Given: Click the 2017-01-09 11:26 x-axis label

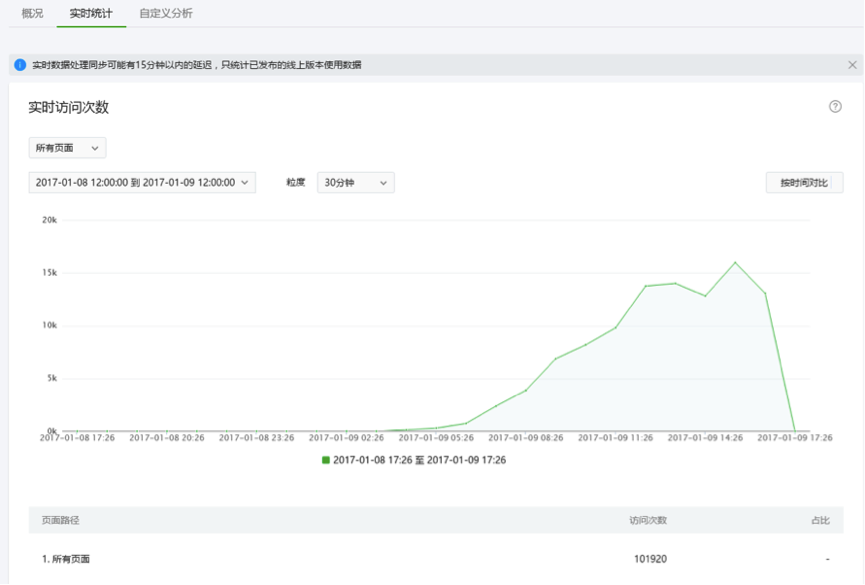Looking at the screenshot, I should 615,437.
